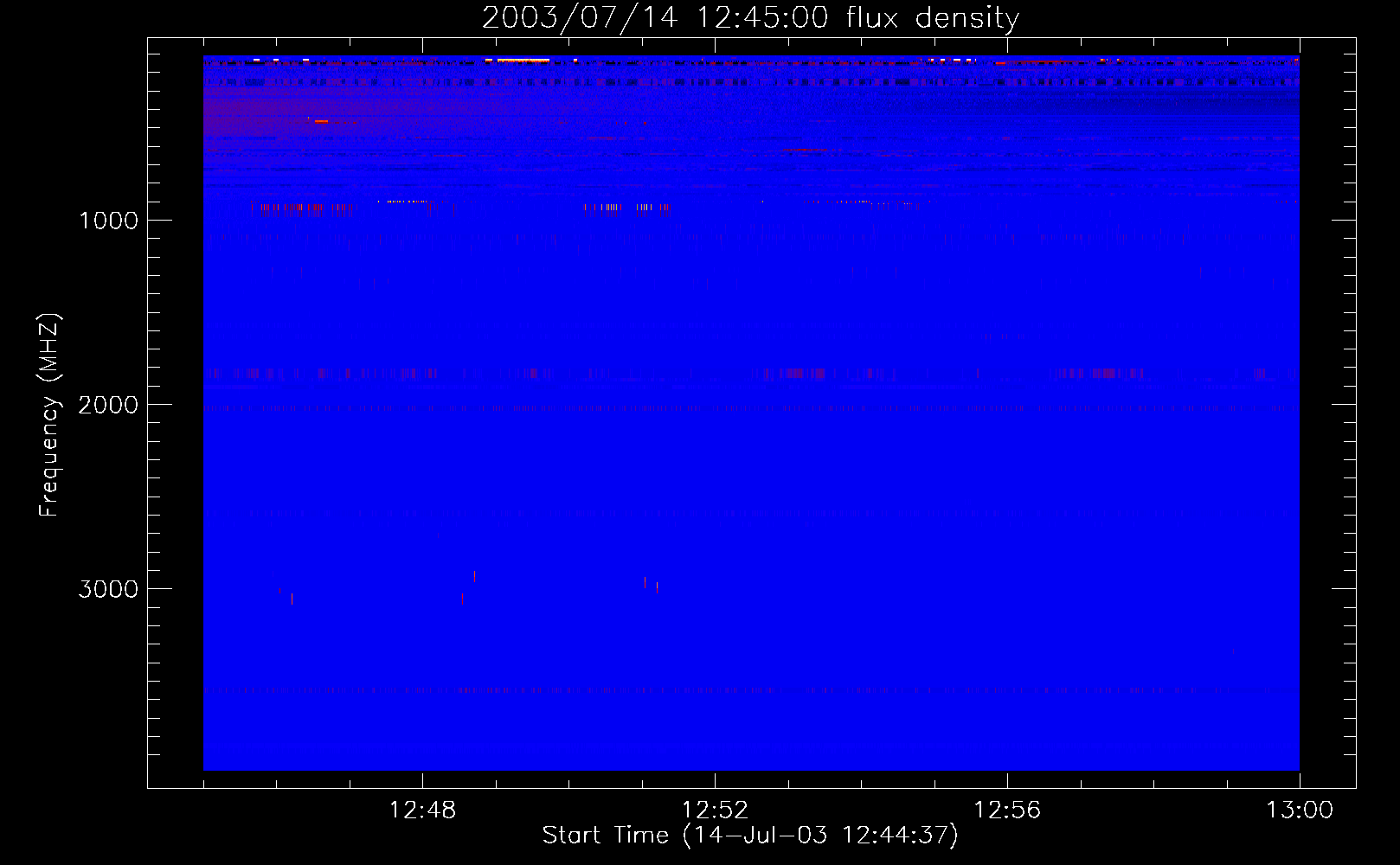The width and height of the screenshot is (1400, 865).
Task: Click the '13:00' time axis label
Action: pos(1300,811)
